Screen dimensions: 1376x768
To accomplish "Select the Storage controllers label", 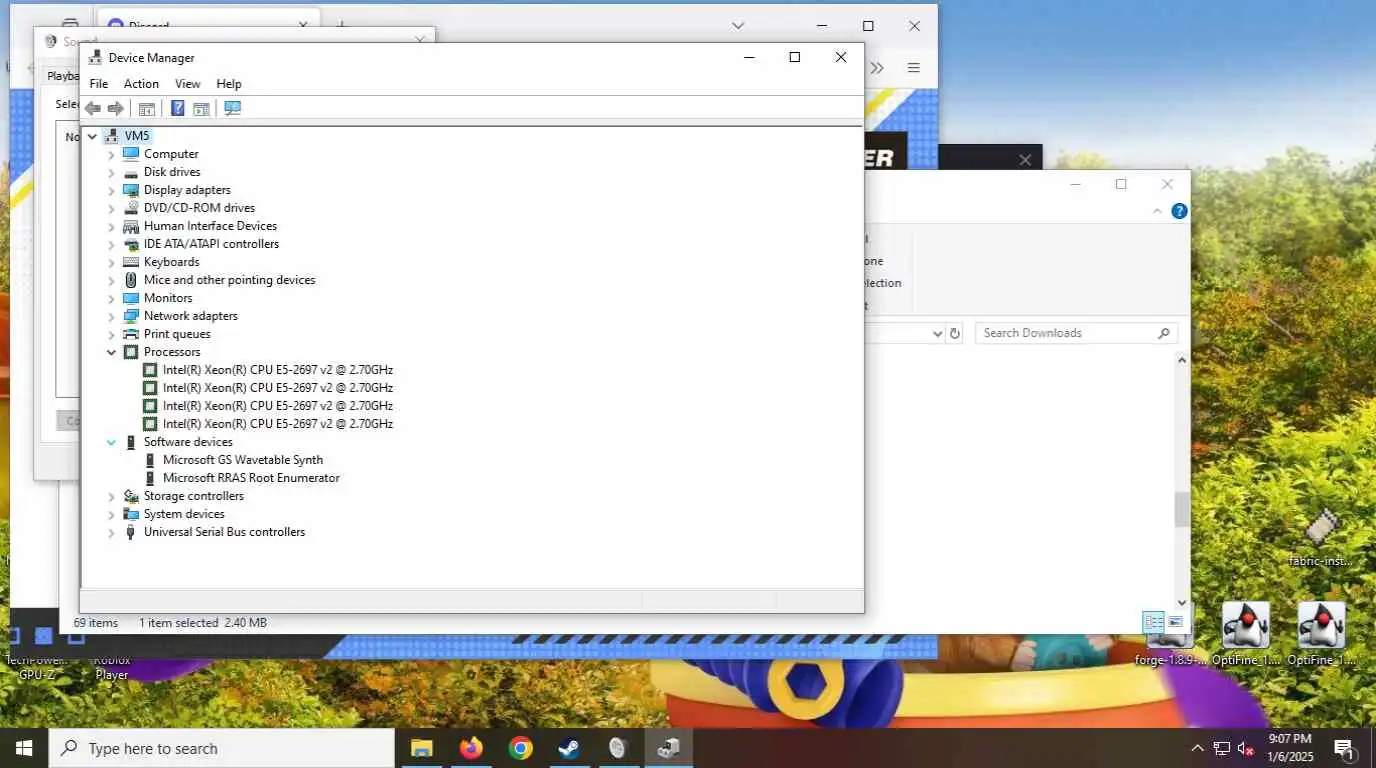I will point(194,496).
